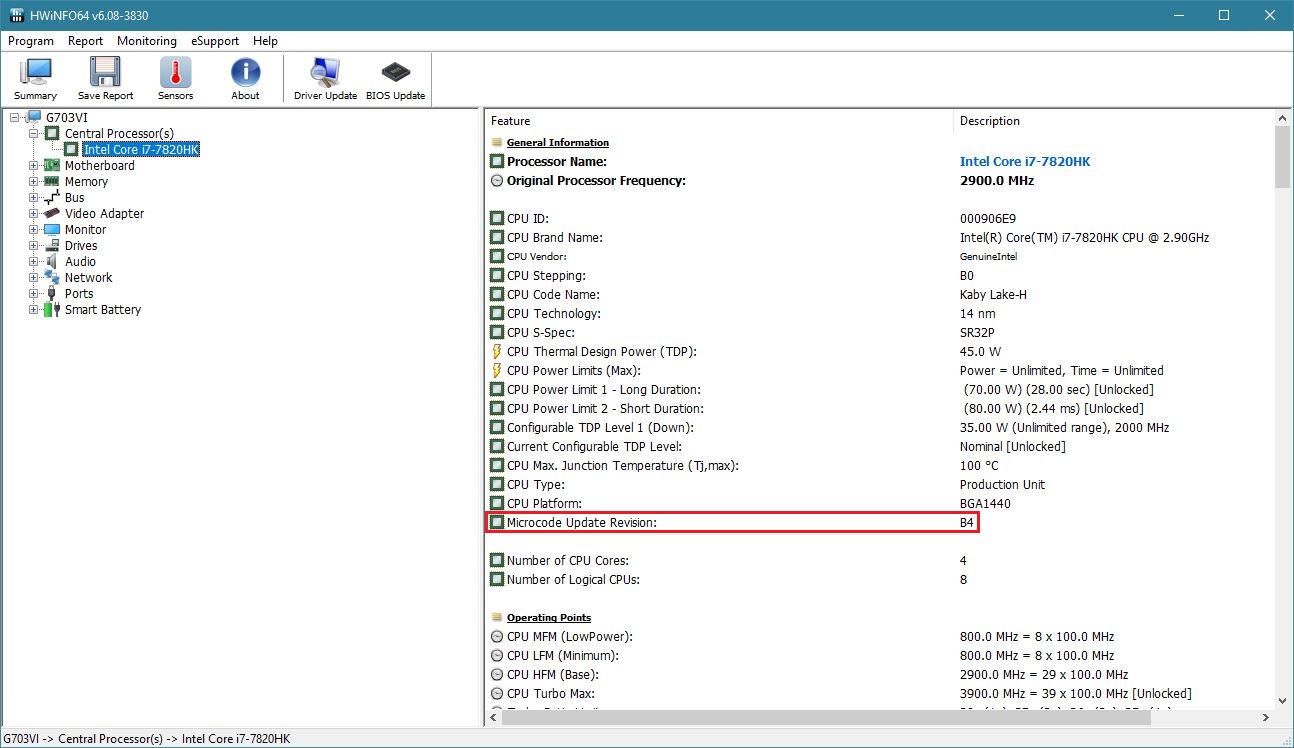The height and width of the screenshot is (748, 1294).
Task: Click the Kaby Lake-H value
Action: coord(993,294)
